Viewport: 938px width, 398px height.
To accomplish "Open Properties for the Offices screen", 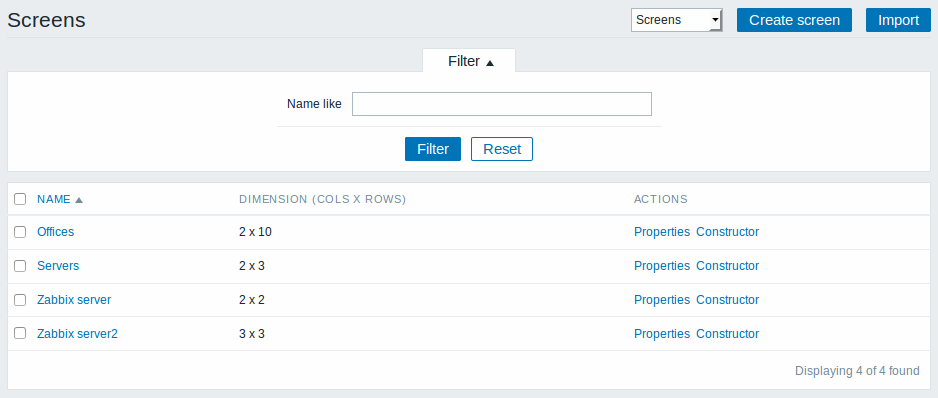I will [662, 232].
